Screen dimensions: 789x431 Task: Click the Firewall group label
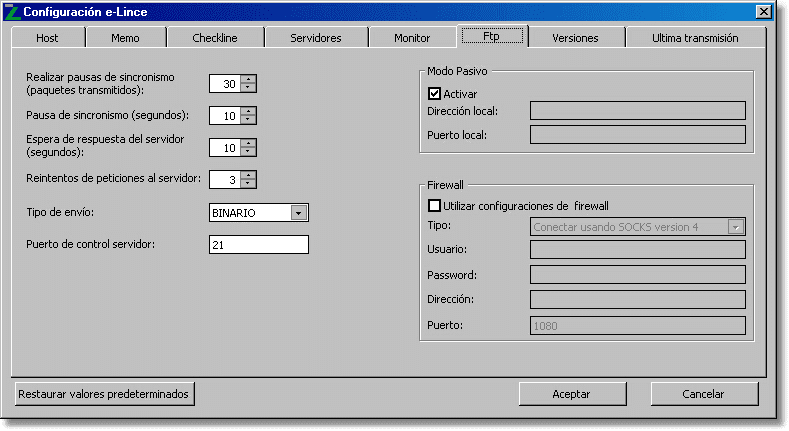point(445,185)
